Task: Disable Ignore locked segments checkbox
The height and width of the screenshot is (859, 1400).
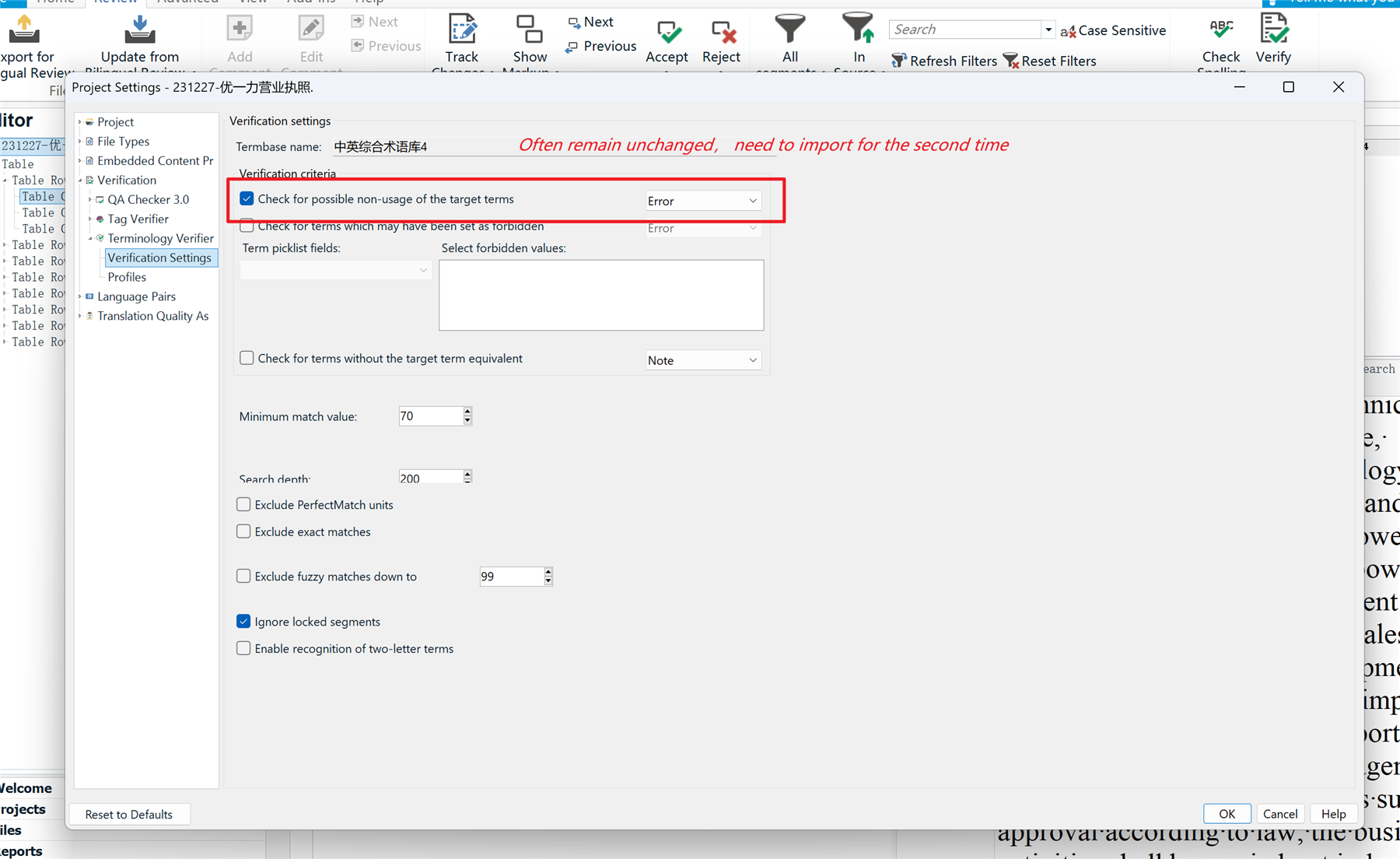Action: (243, 622)
